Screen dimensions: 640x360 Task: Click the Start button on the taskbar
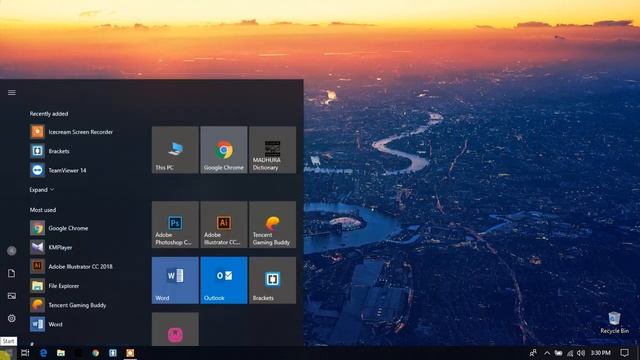coord(7,353)
